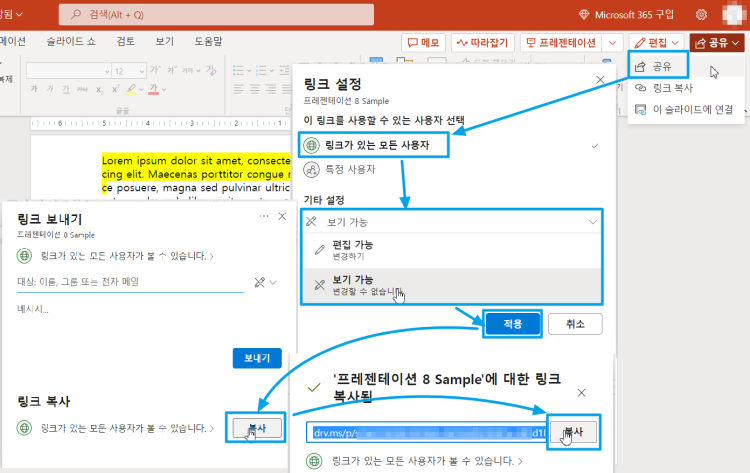Open the red 공유 dropdown button
The image size is (750, 473).
pos(717,43)
